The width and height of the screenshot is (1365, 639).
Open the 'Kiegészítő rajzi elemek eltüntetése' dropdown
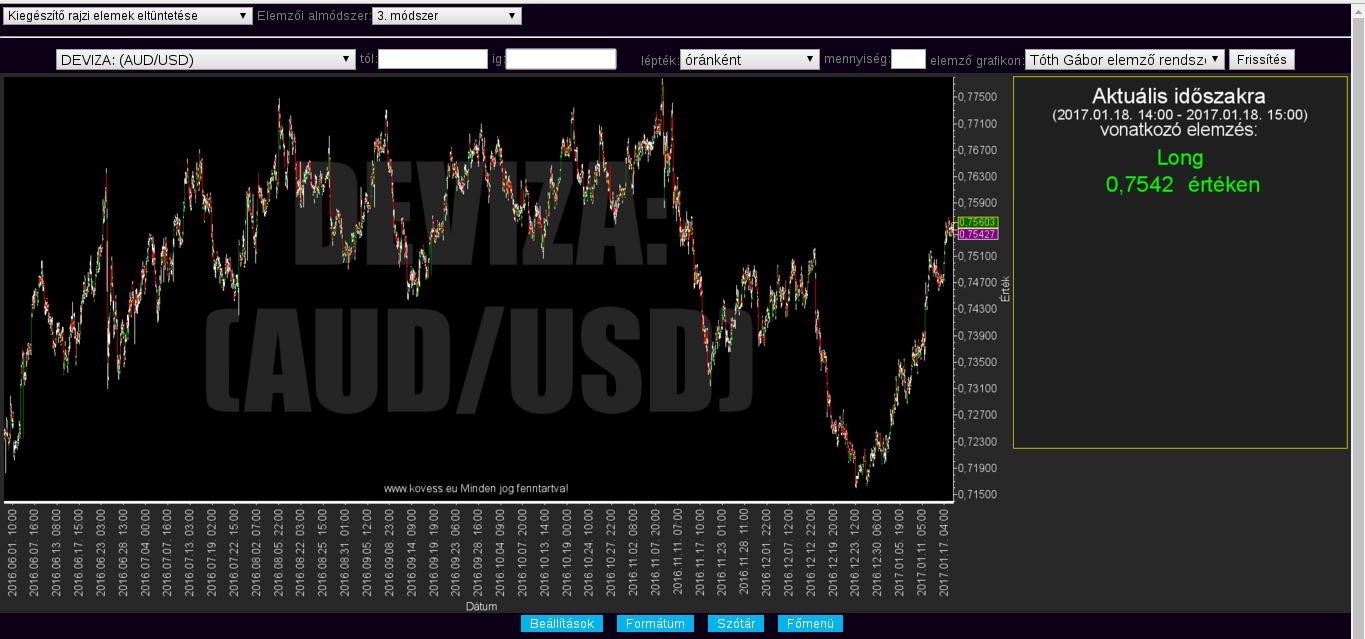pyautogui.click(x=128, y=16)
